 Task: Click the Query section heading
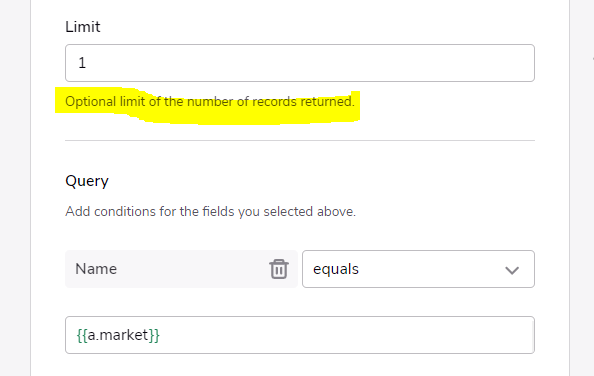[x=87, y=181]
